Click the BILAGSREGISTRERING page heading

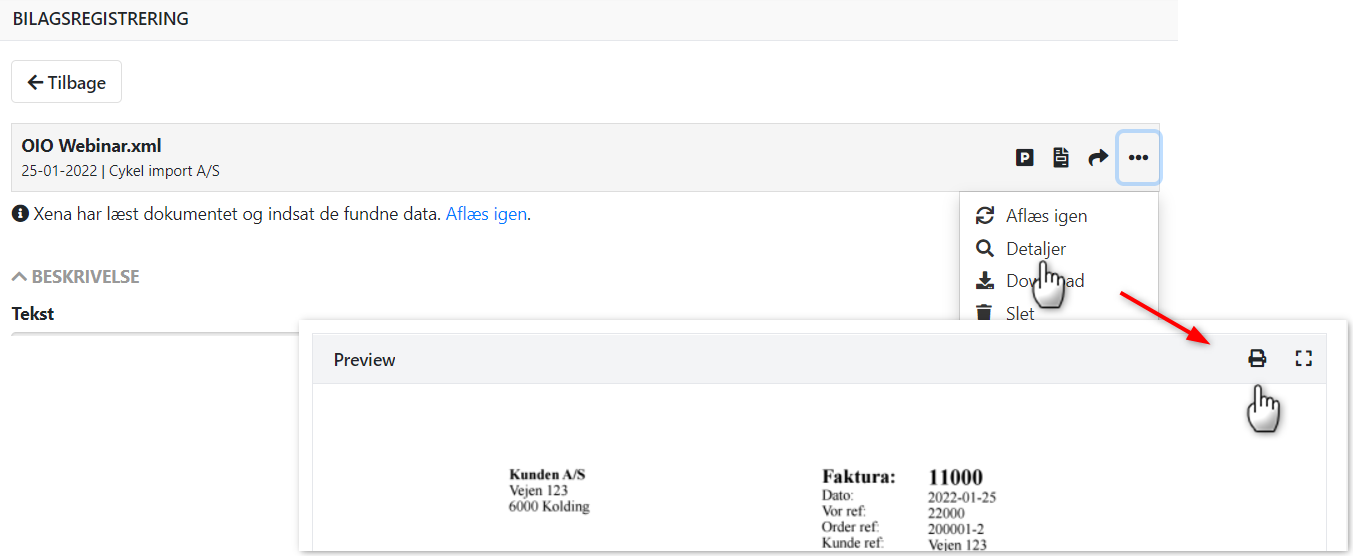tap(100, 19)
